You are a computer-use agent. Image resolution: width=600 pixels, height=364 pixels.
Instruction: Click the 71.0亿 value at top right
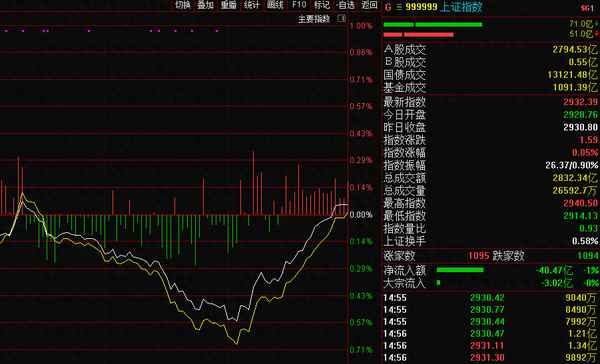coord(582,24)
